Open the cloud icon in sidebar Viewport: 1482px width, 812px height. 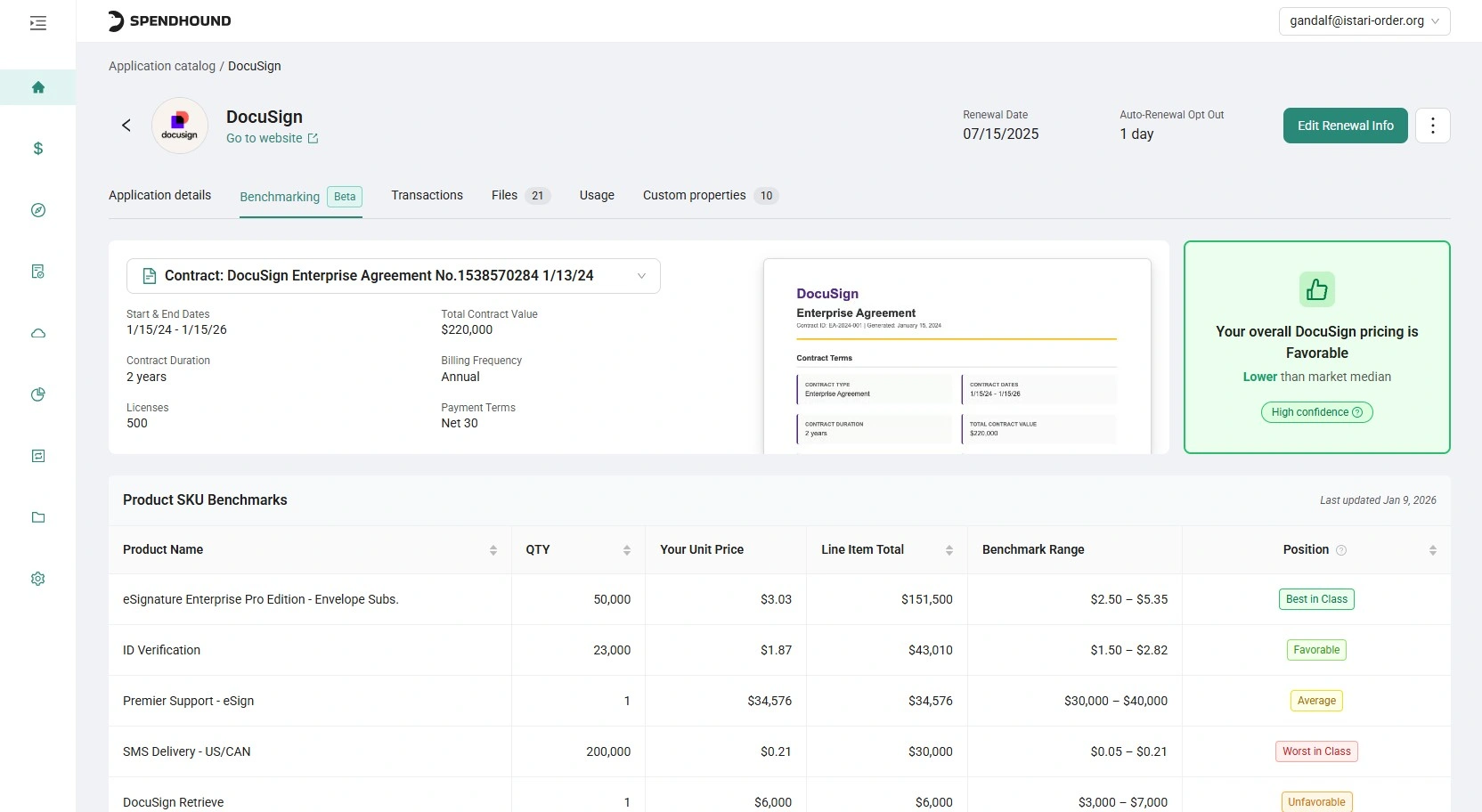[x=37, y=333]
